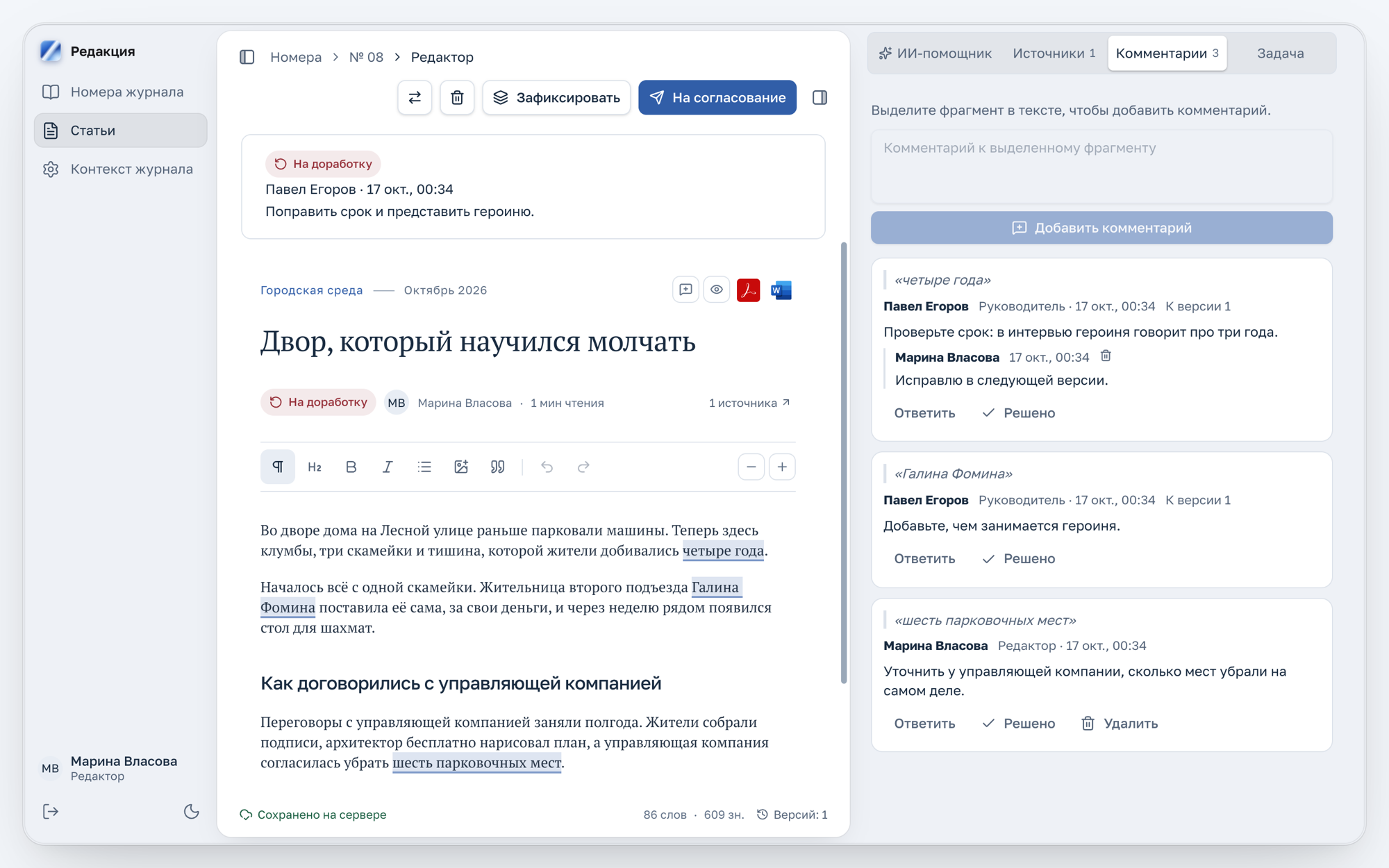The height and width of the screenshot is (868, 1389).
Task: Click Сохранено на сервере status
Action: click(313, 815)
